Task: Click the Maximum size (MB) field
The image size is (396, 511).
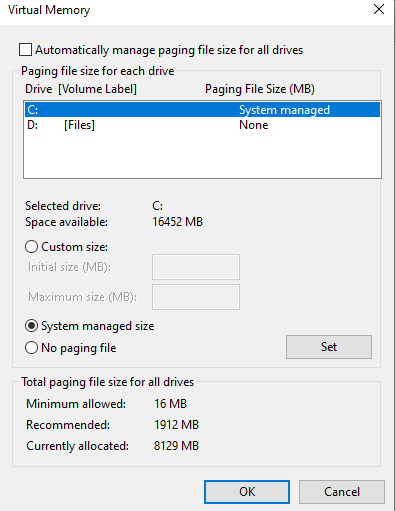Action: click(196, 297)
